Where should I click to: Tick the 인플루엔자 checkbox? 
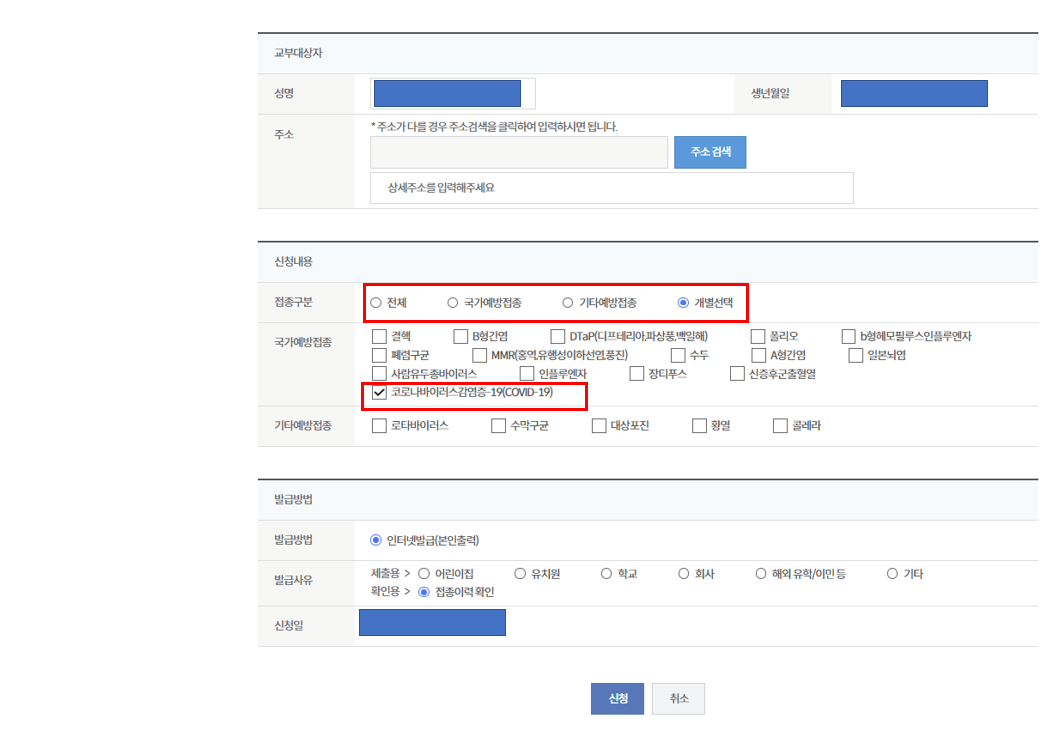[527, 373]
